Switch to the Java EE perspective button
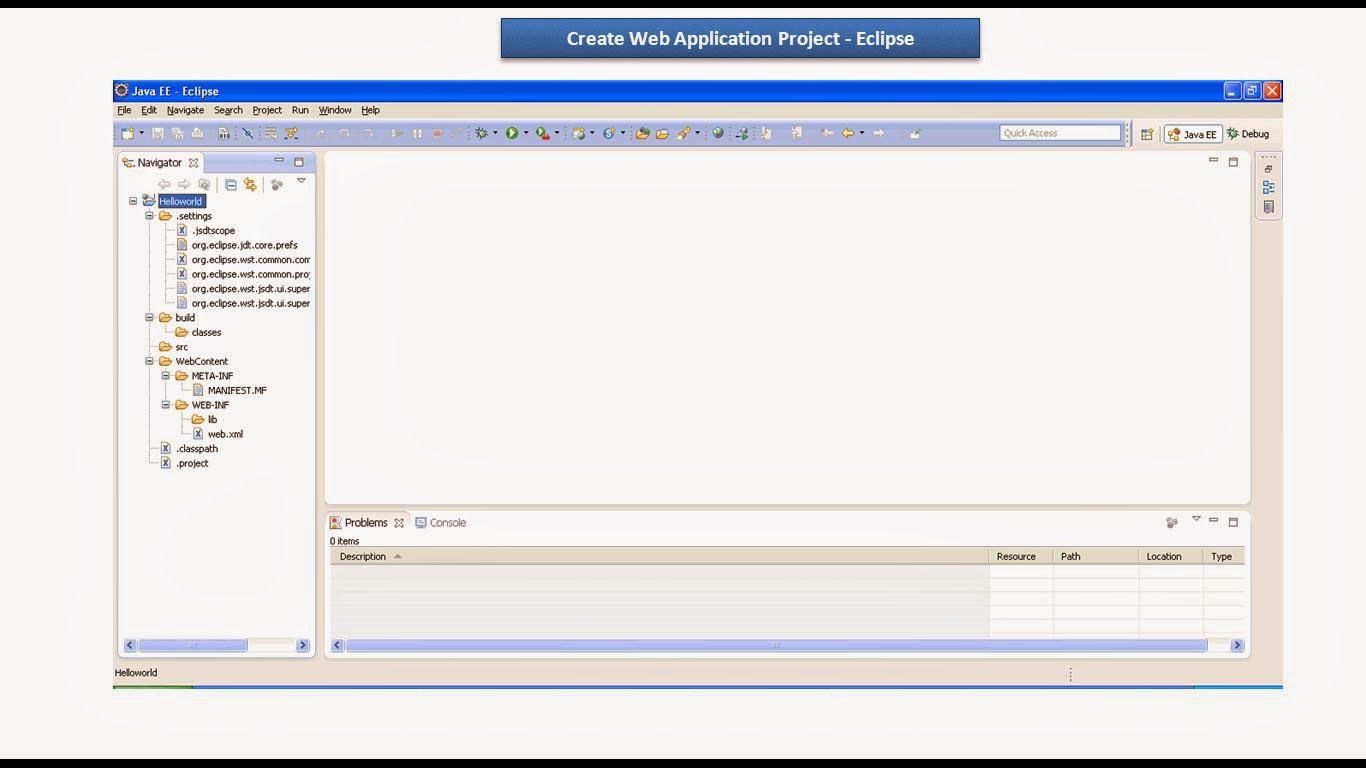 (1192, 133)
